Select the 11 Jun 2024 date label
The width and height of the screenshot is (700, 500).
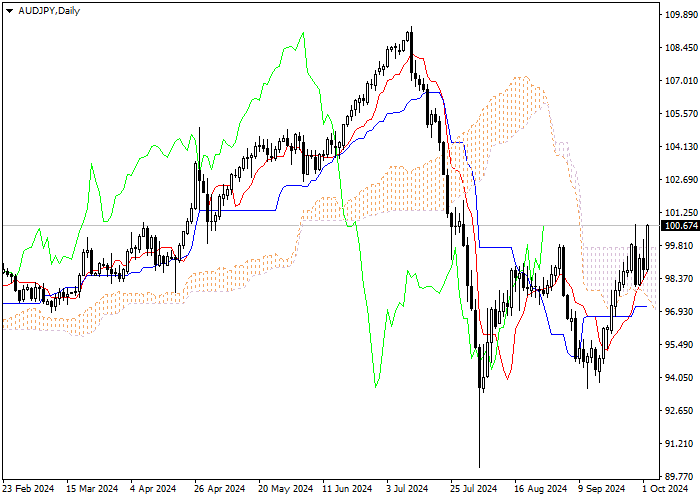click(x=348, y=489)
